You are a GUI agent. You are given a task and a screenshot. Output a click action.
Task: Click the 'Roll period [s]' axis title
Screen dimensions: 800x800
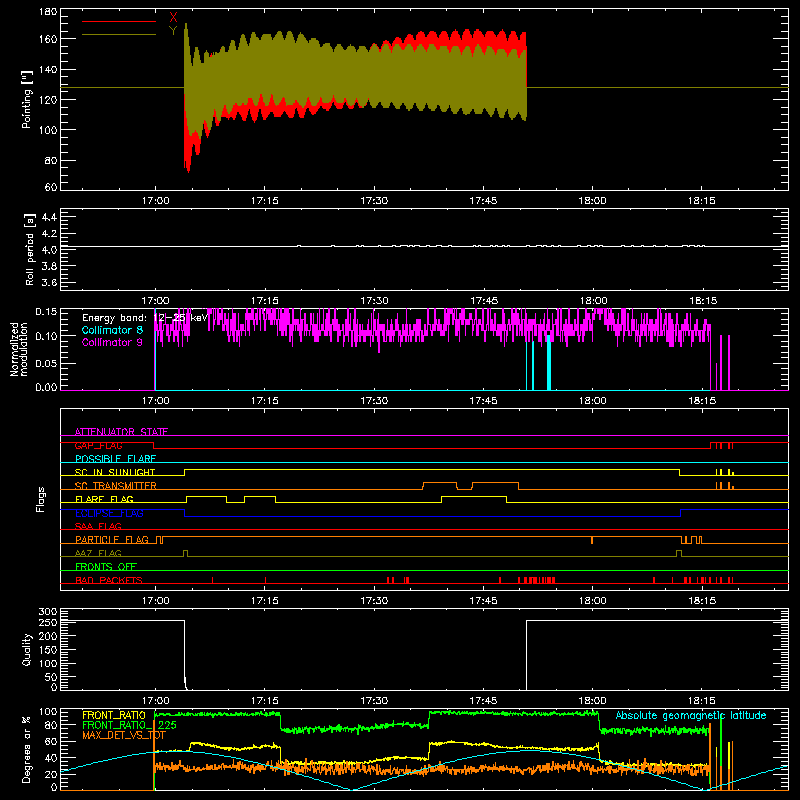click(29, 249)
